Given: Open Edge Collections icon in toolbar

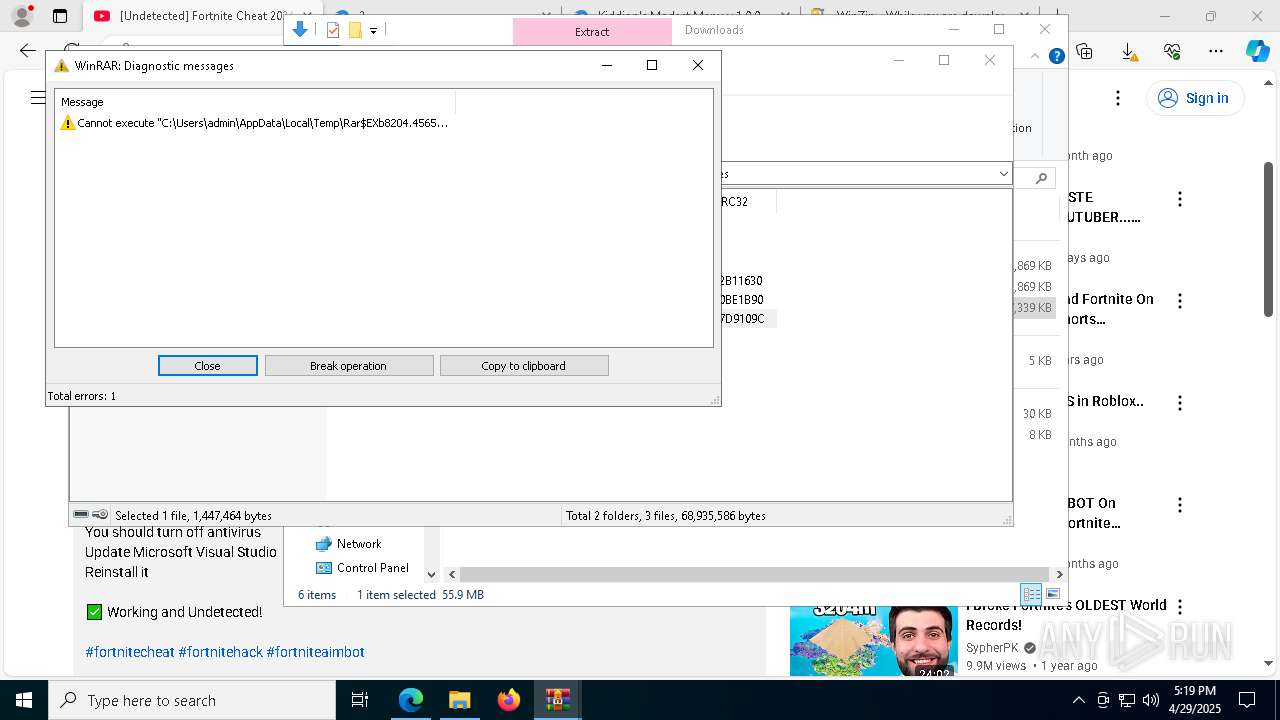Looking at the screenshot, I should pyautogui.click(x=1084, y=51).
